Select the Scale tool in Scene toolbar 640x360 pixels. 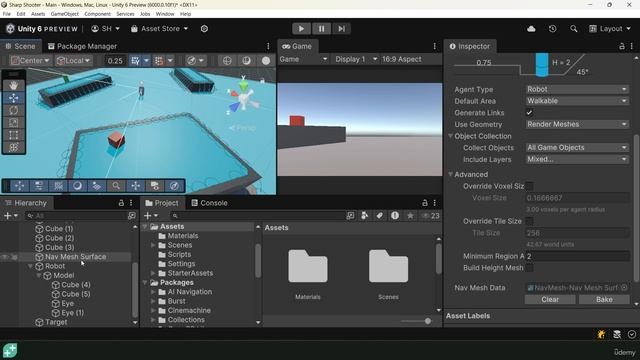[x=13, y=122]
